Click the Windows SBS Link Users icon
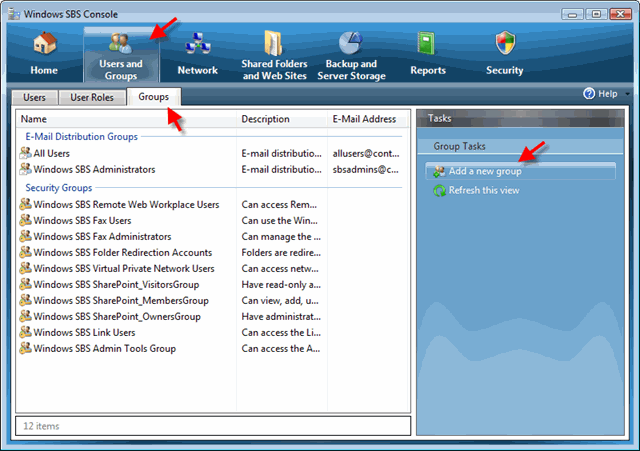 point(25,332)
